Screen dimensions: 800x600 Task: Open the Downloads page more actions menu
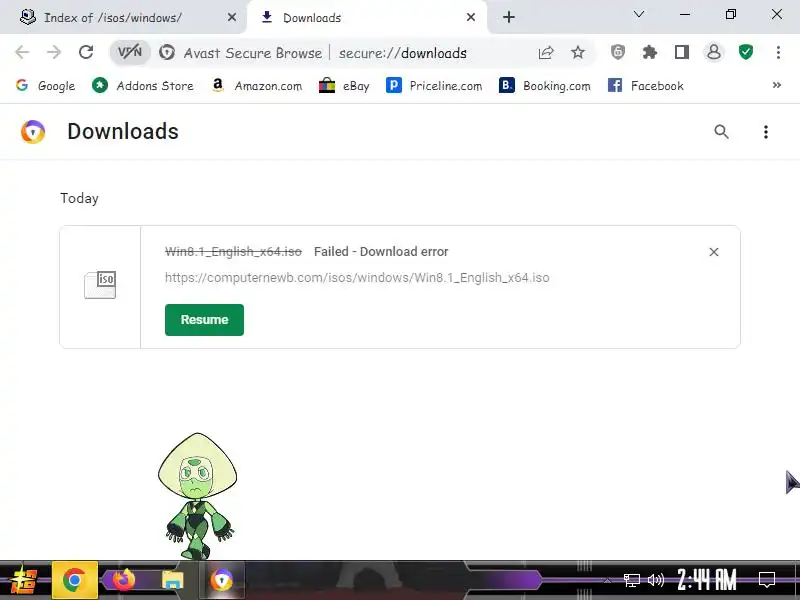tap(765, 132)
